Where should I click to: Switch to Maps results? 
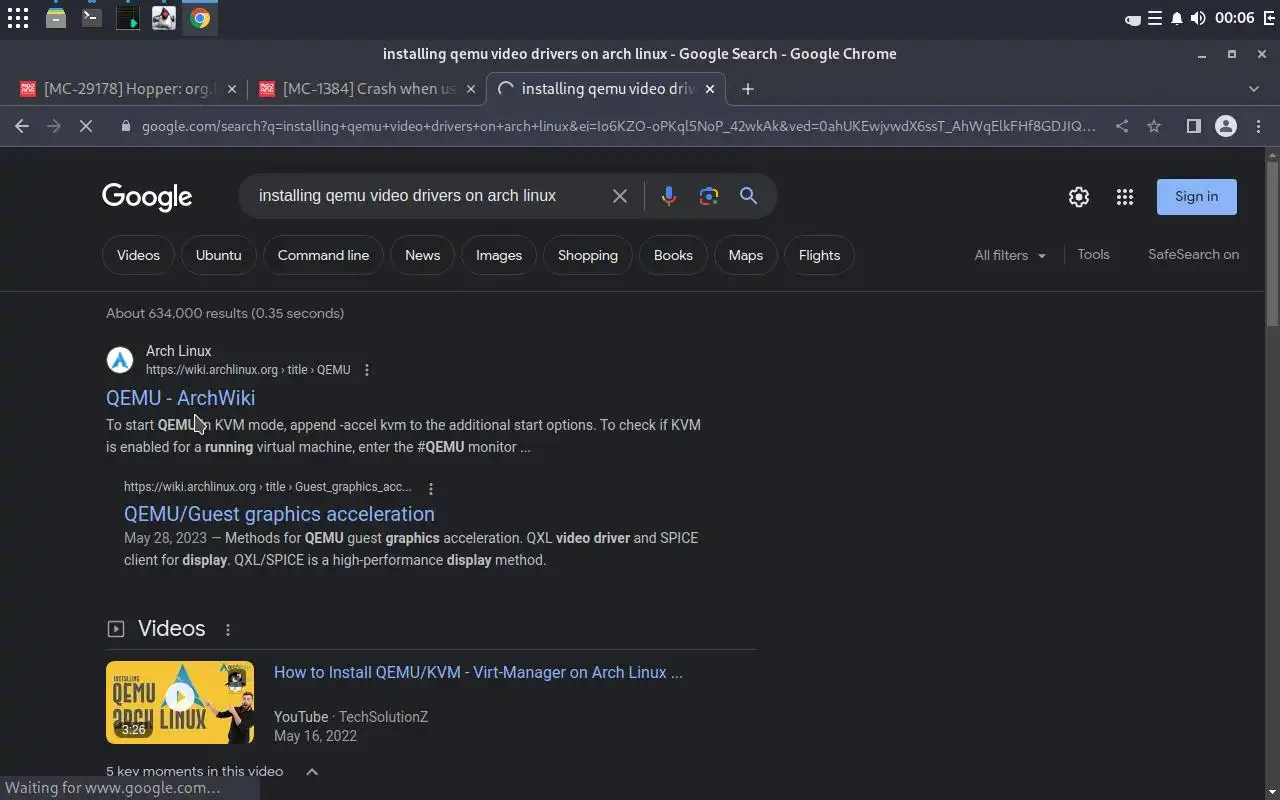tap(746, 255)
